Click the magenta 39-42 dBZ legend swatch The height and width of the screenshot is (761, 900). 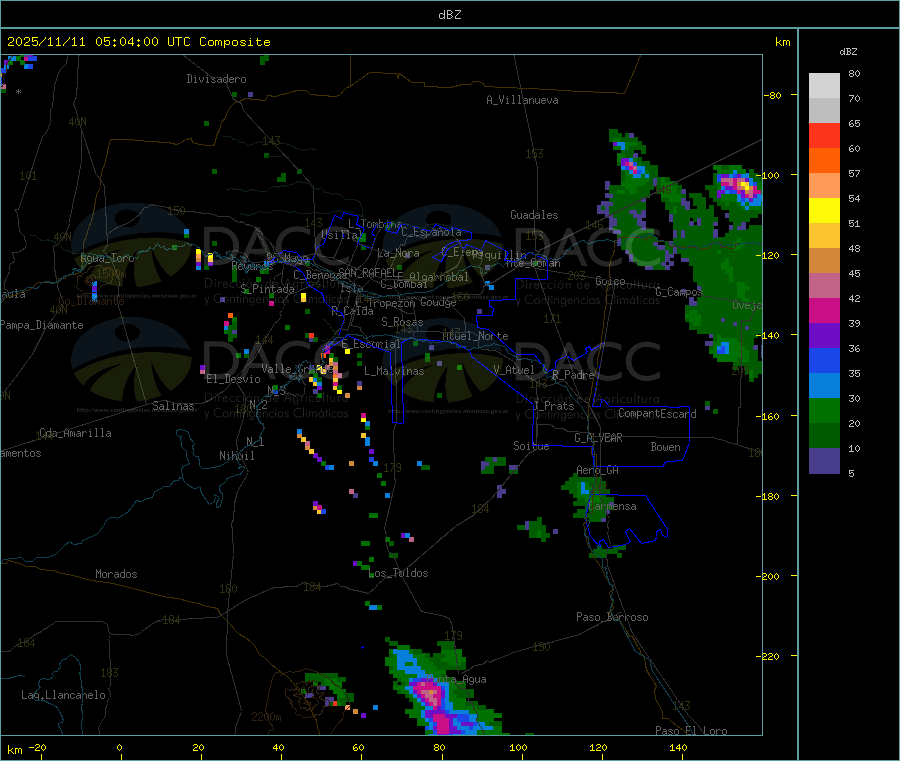pos(824,310)
